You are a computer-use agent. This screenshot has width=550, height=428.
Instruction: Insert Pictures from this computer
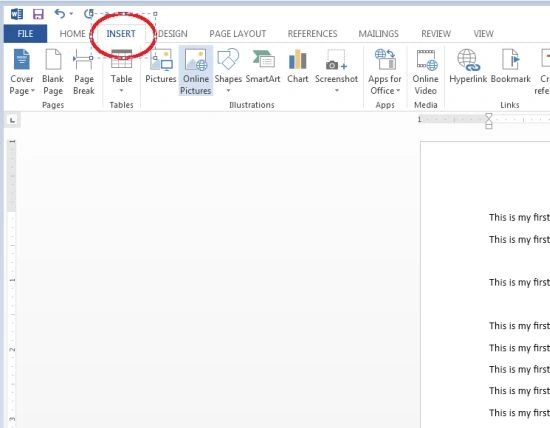coord(161,67)
